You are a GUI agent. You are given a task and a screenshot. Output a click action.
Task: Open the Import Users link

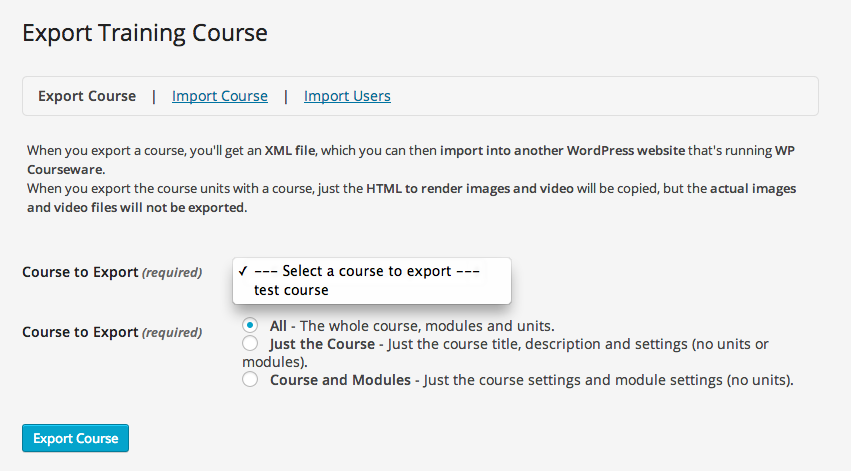(347, 96)
